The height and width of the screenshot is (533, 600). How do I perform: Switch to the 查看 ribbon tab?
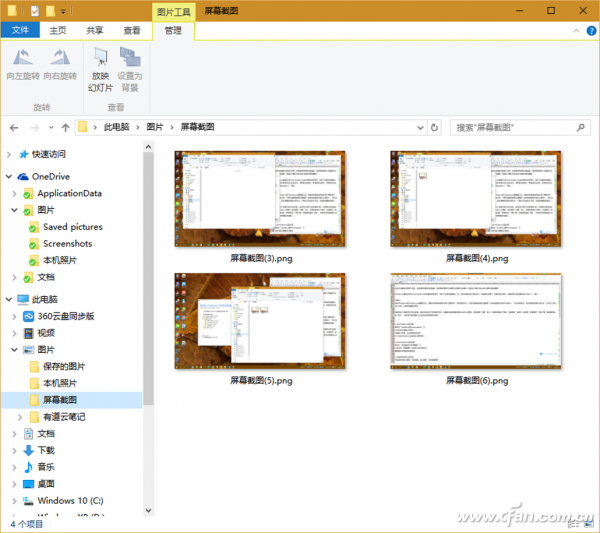coord(132,30)
